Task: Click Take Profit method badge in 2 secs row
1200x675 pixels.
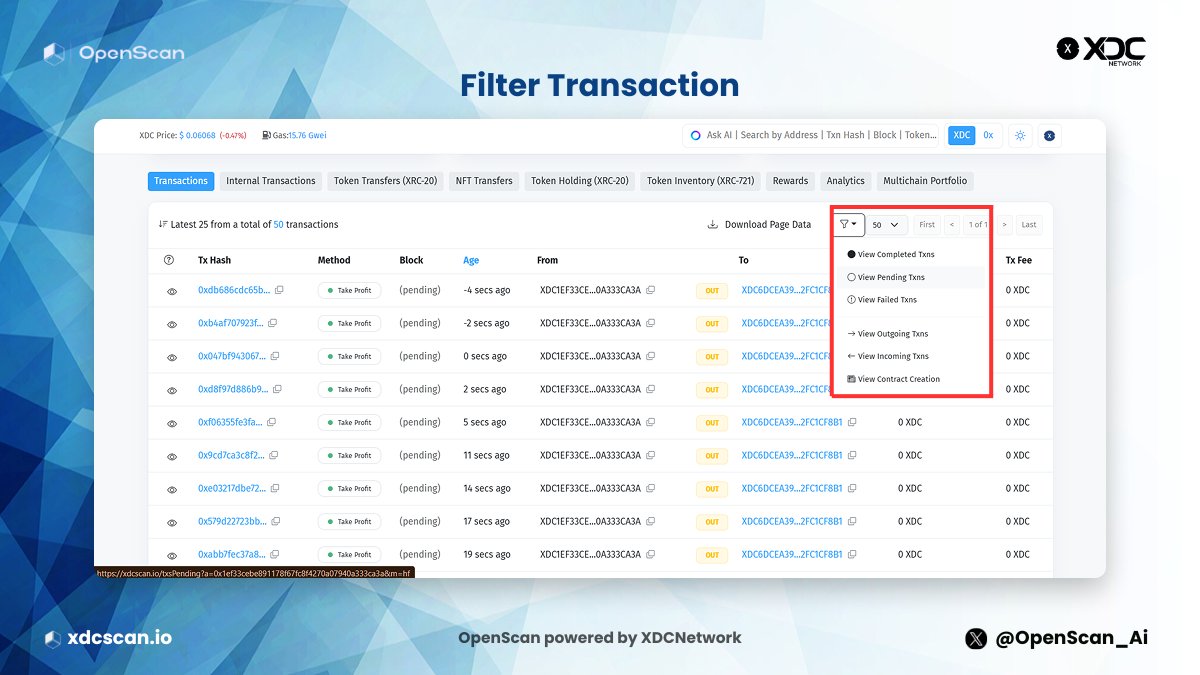Action: tap(349, 389)
